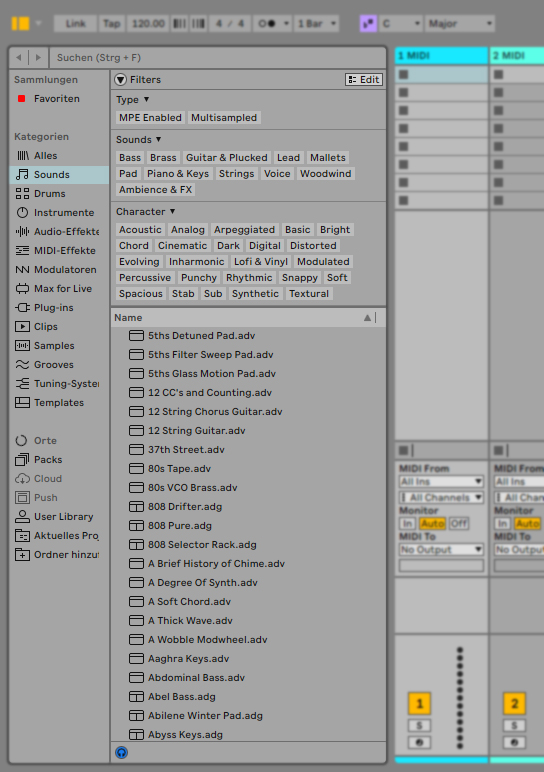Select the 1 MIDI track header
This screenshot has width=544, height=772.
(x=441, y=56)
